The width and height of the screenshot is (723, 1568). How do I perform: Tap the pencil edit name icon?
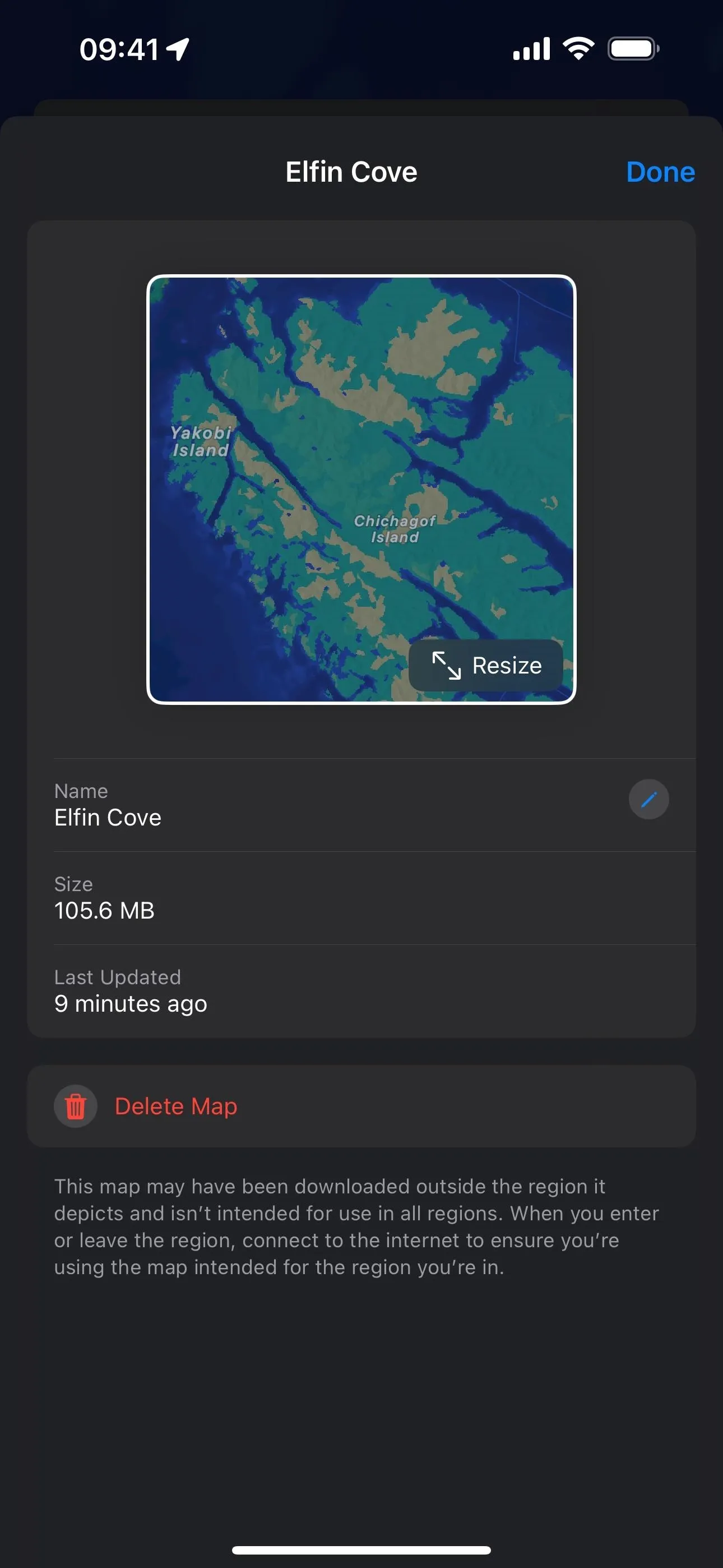coord(649,799)
